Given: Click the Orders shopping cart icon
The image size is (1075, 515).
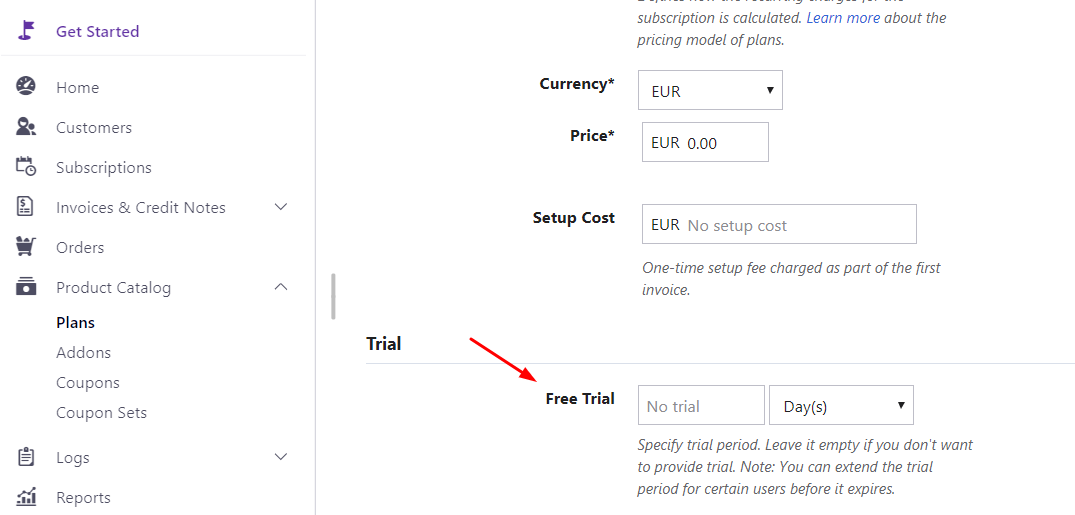Looking at the screenshot, I should click(26, 247).
